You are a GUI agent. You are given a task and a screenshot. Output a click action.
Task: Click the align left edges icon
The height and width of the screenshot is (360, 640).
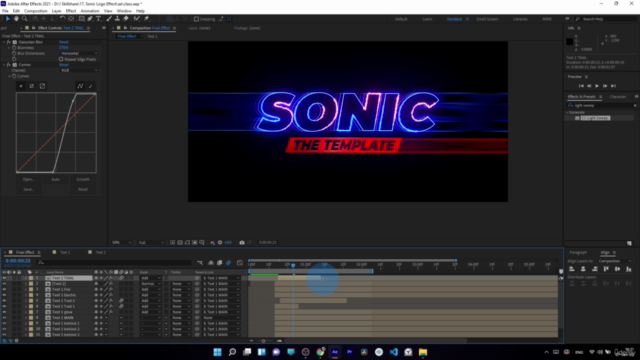[572, 269]
